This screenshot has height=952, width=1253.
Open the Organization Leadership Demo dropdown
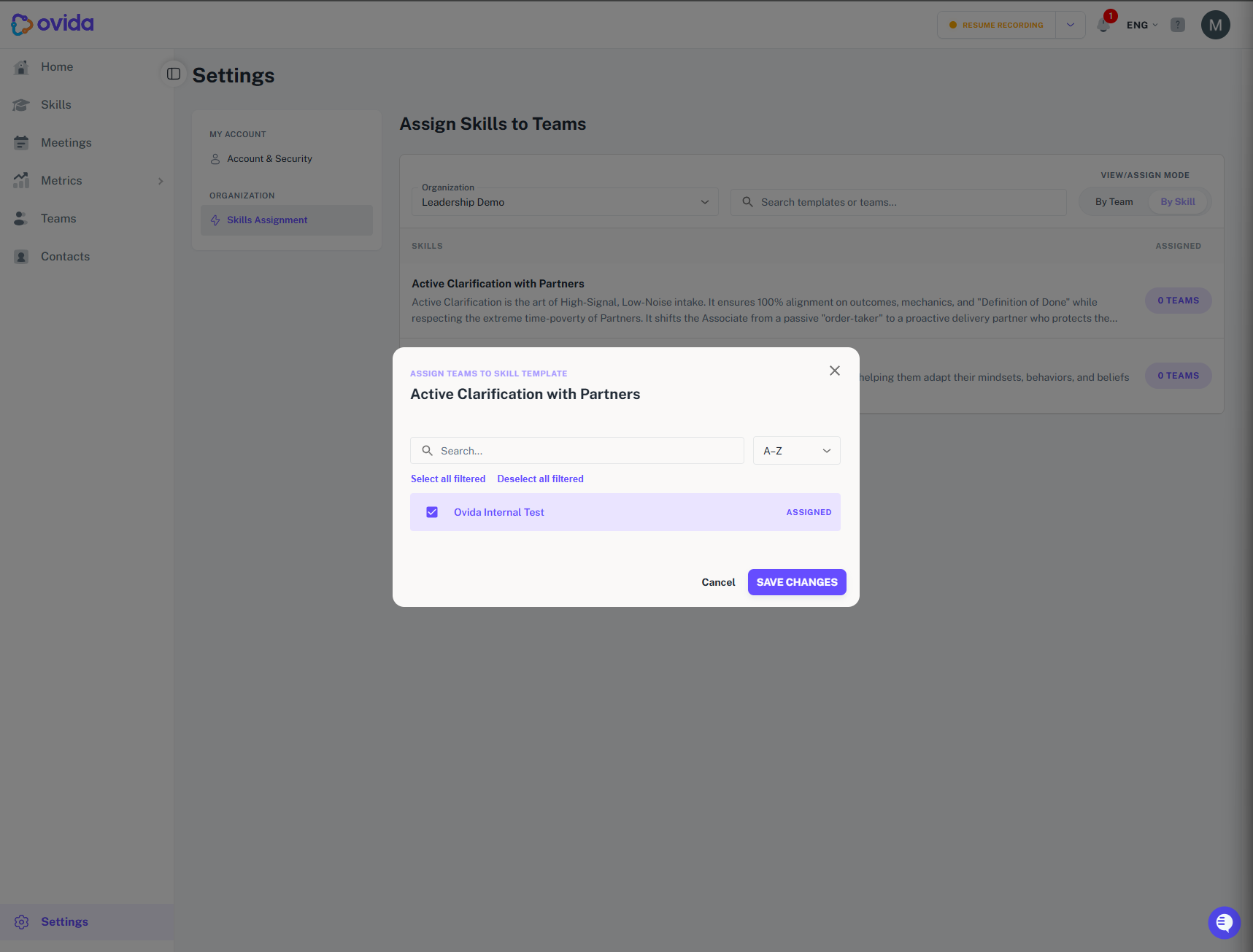tap(565, 202)
